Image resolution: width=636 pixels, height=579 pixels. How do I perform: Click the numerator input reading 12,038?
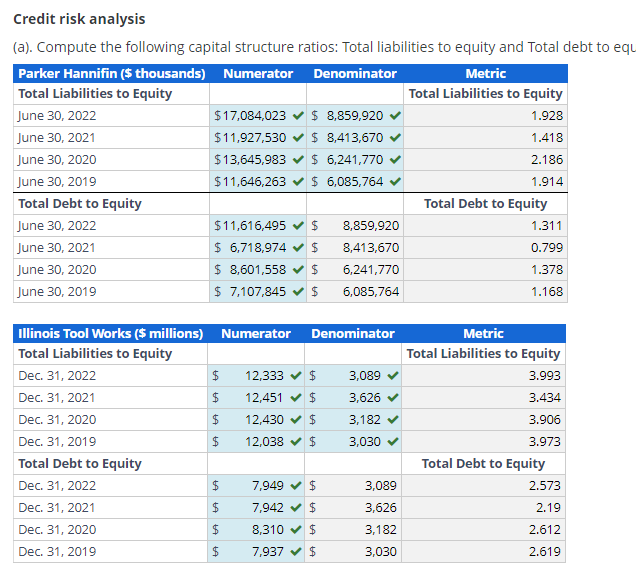pyautogui.click(x=256, y=441)
